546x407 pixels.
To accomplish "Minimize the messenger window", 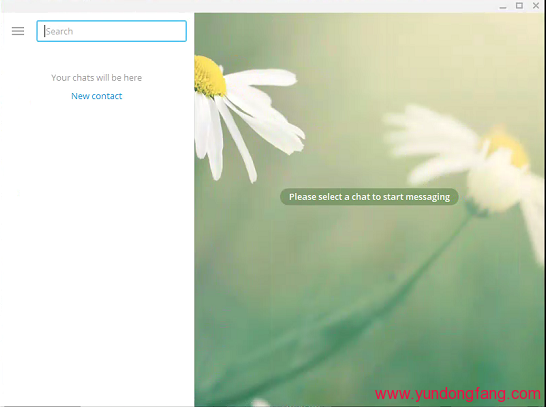I will pyautogui.click(x=503, y=6).
